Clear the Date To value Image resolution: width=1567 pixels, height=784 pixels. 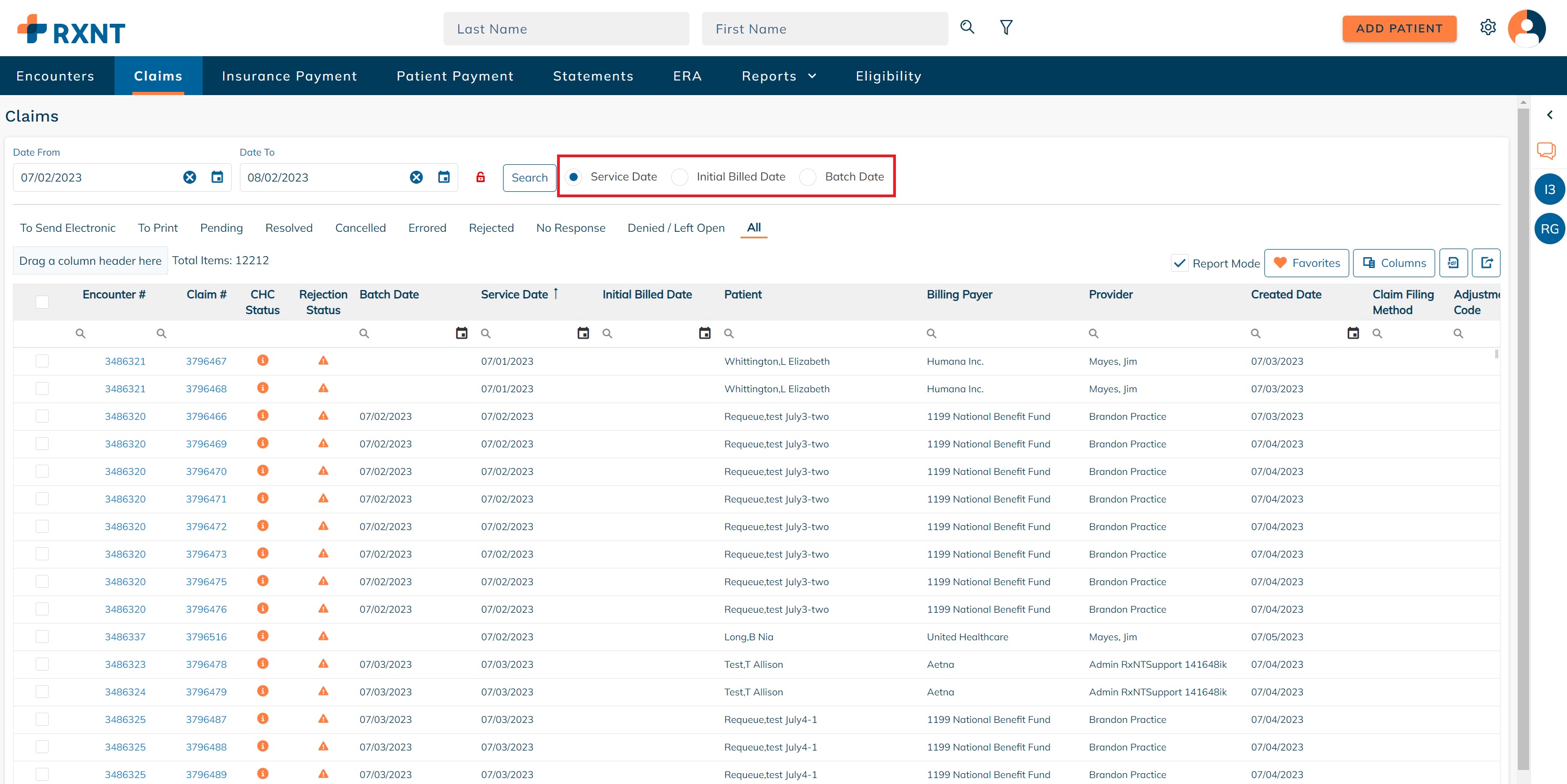[x=416, y=177]
